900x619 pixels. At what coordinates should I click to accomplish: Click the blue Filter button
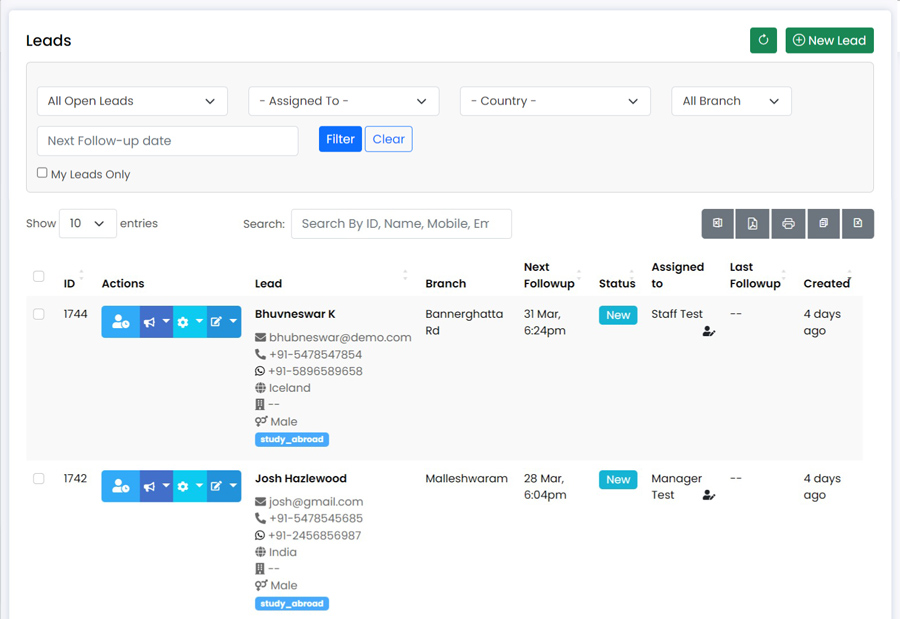[340, 139]
